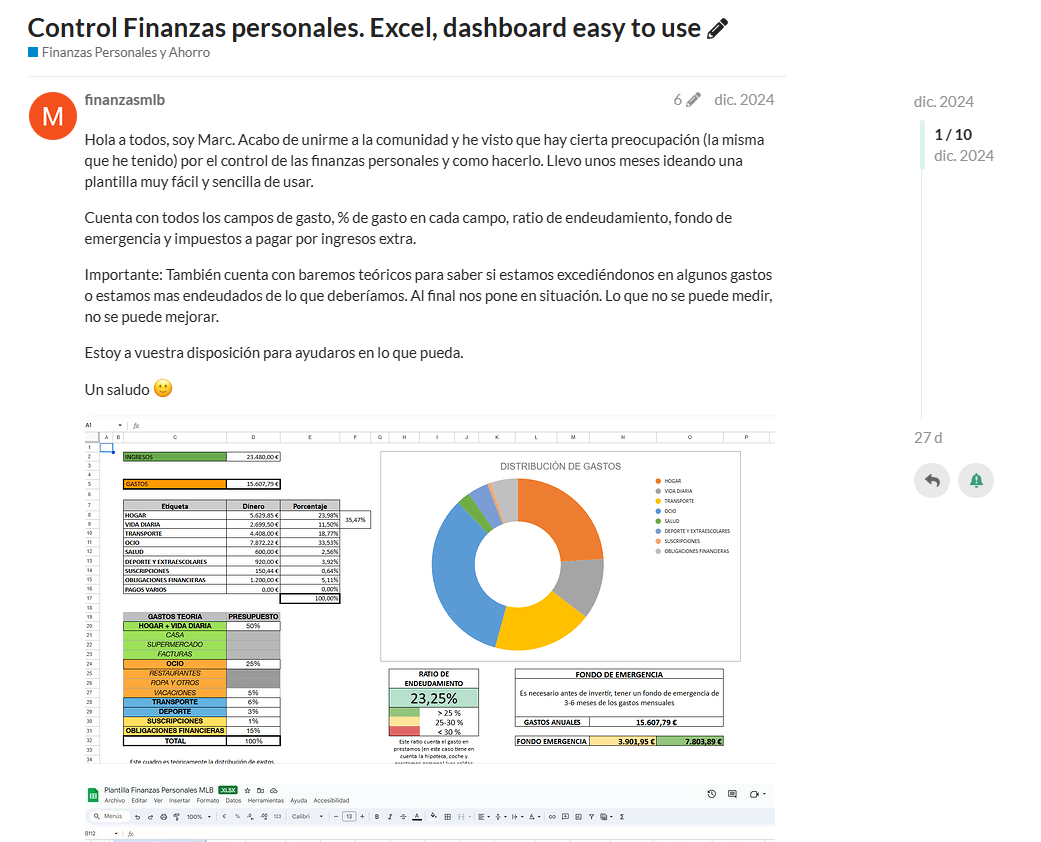Click the text color underlined A swatch
Viewport: 1041px width, 842px height.
coord(417,817)
